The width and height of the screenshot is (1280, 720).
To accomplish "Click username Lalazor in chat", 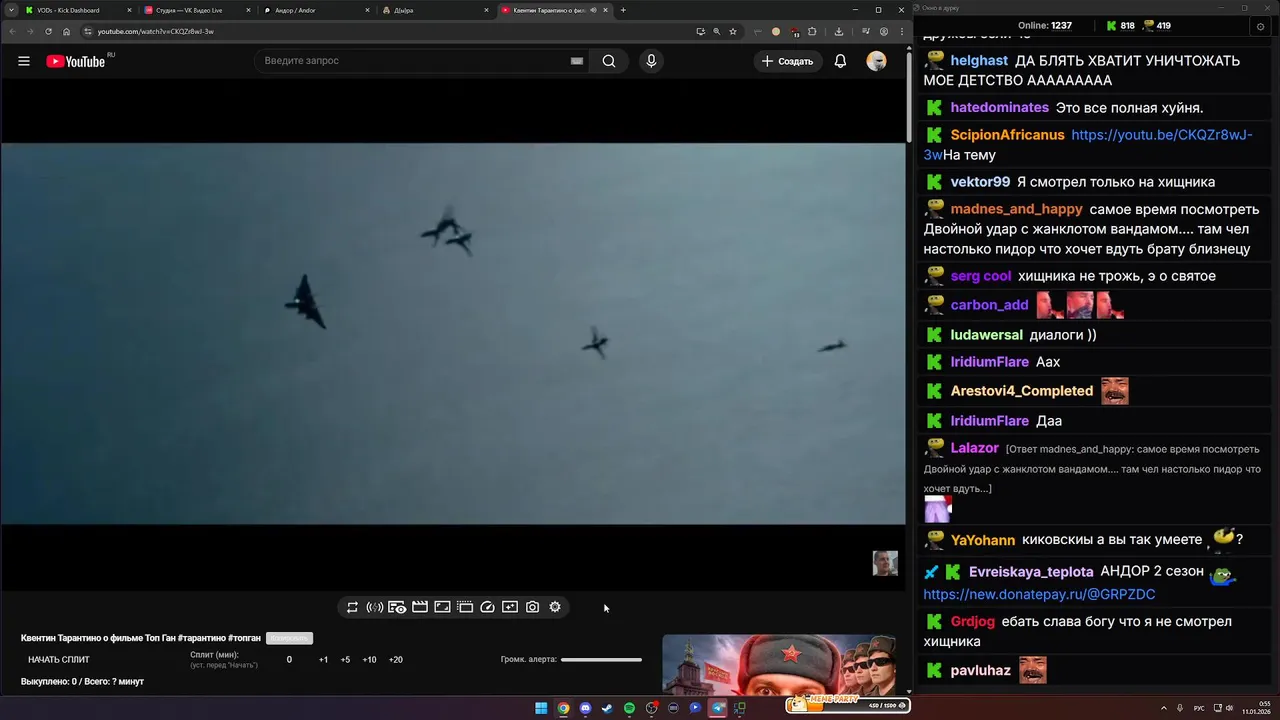I will click(974, 448).
